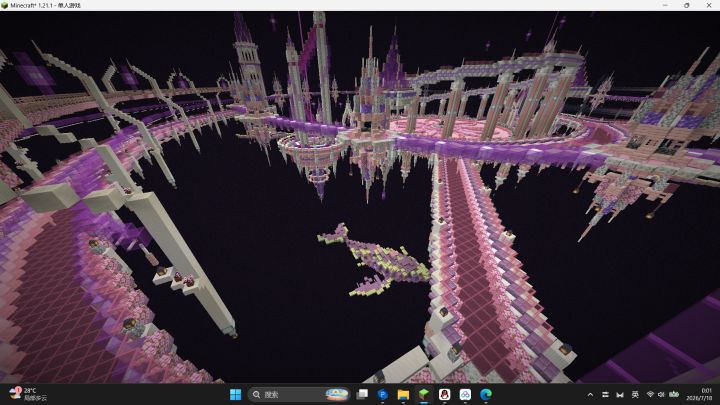Open File Explorer from the taskbar
720x405 pixels.
pyautogui.click(x=403, y=394)
